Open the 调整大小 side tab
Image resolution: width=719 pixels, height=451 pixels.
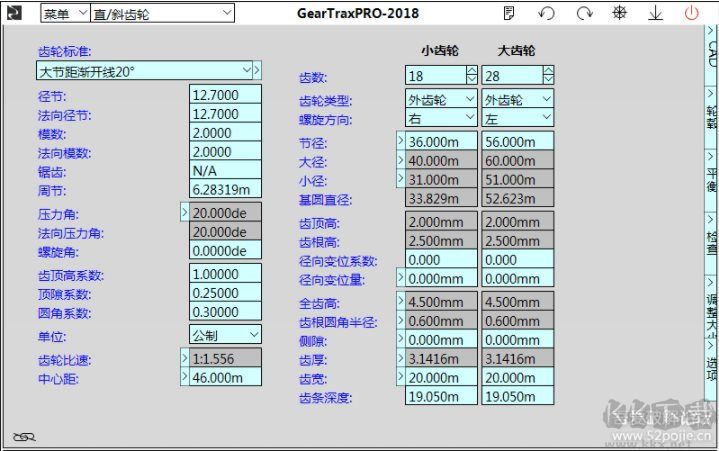coord(711,306)
